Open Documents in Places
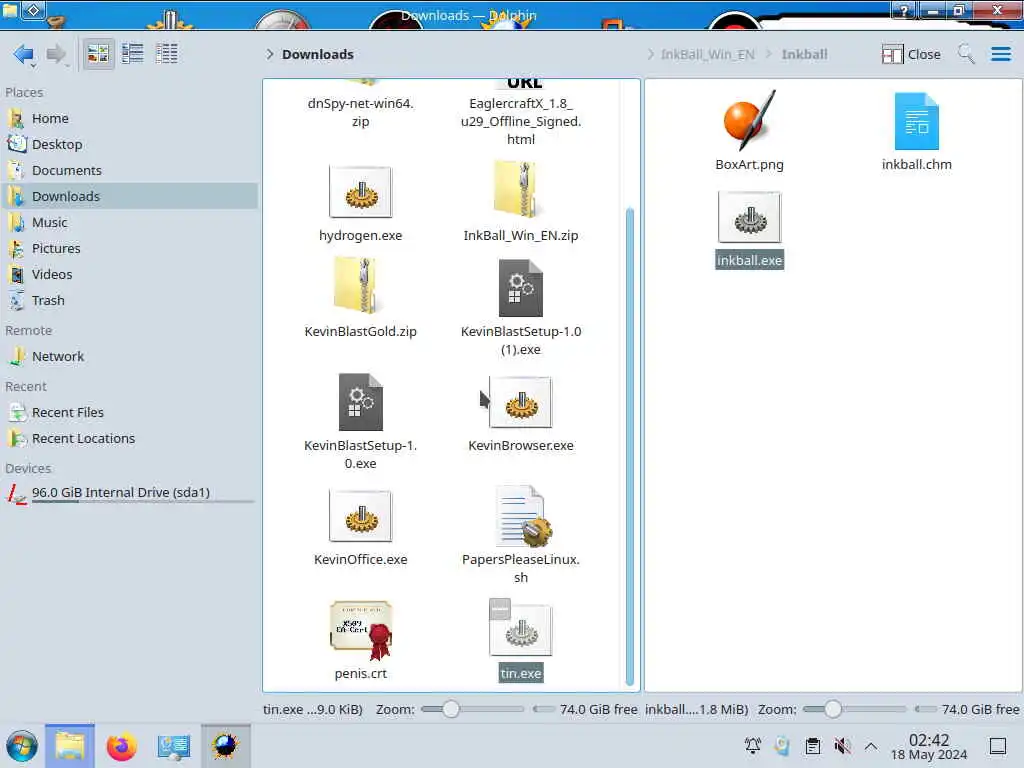The image size is (1024, 768). 130,170
